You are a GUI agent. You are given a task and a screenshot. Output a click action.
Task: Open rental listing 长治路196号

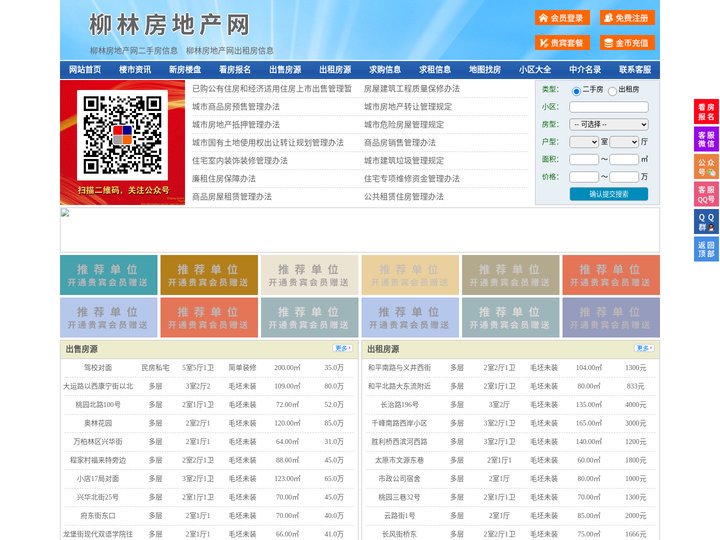tap(399, 405)
